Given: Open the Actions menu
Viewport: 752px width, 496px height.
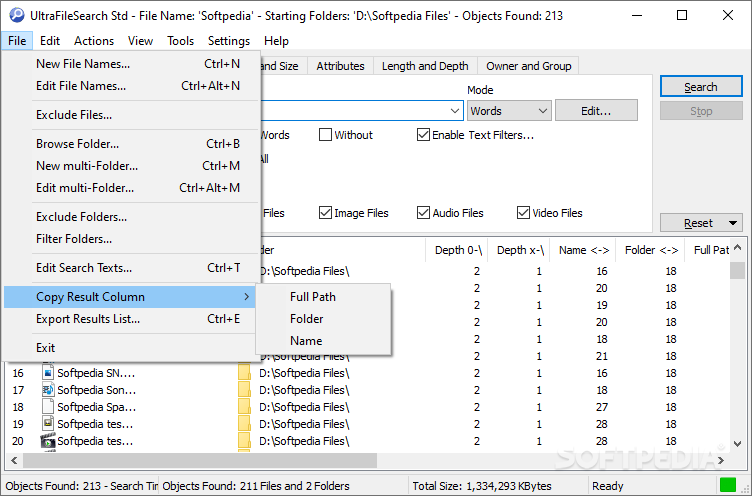Looking at the screenshot, I should [x=94, y=41].
